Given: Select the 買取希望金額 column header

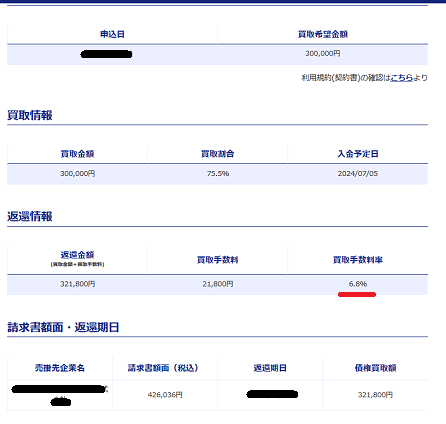Looking at the screenshot, I should [323, 34].
